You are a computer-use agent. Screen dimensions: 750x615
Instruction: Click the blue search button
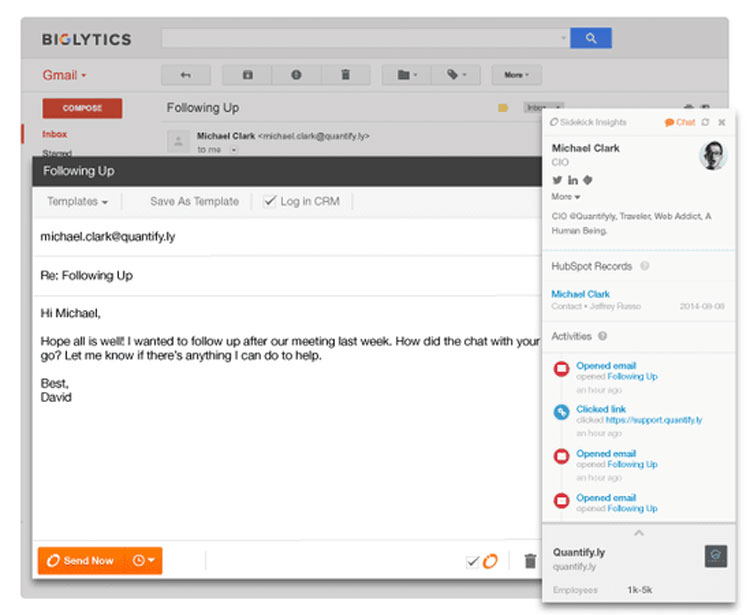[x=590, y=38]
